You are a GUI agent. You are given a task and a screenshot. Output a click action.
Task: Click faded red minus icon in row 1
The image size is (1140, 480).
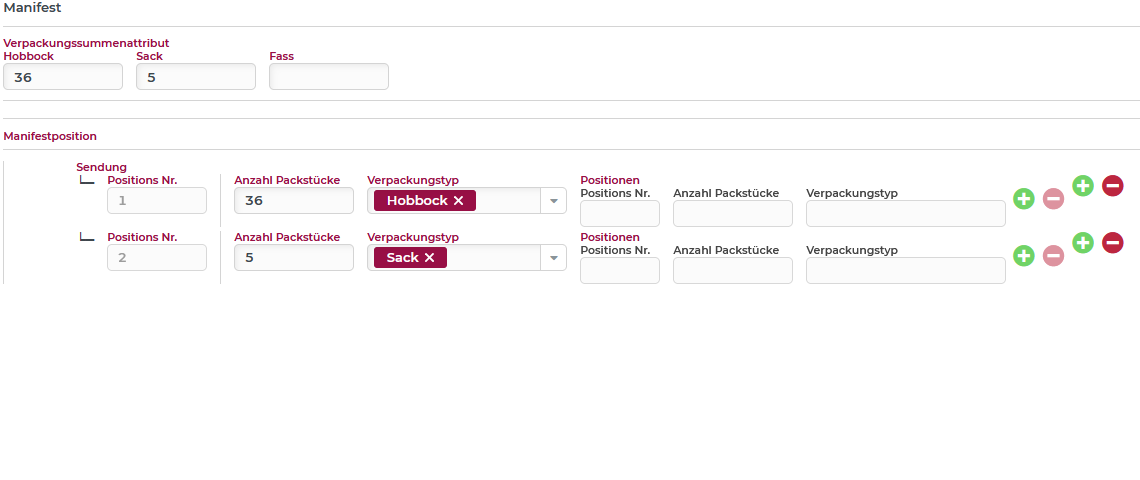1053,199
